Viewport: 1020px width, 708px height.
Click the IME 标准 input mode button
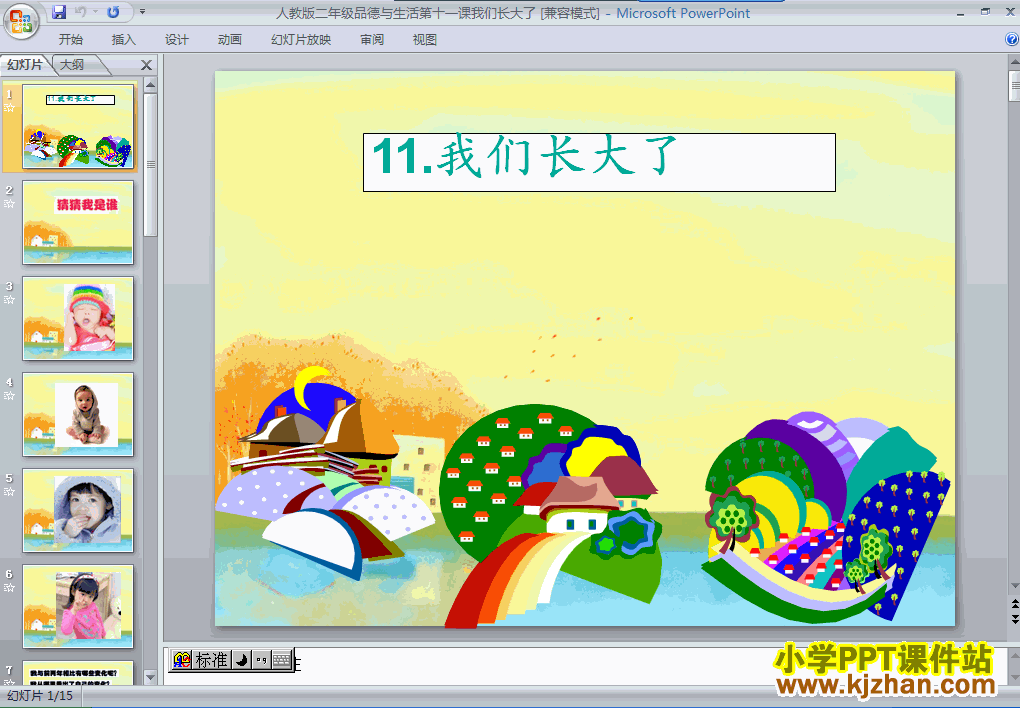(212, 660)
